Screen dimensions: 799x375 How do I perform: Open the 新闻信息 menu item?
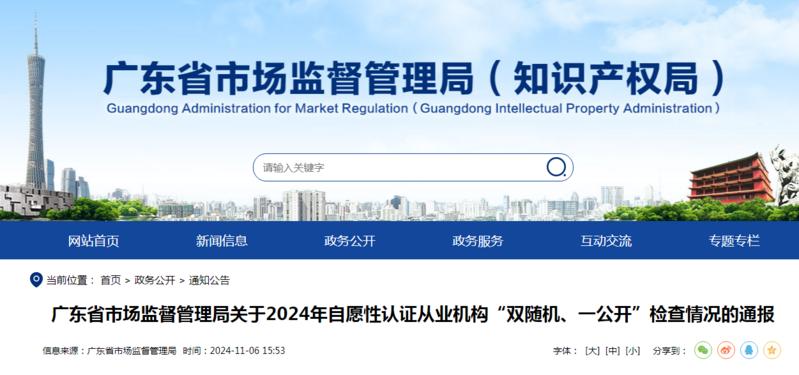(x=222, y=241)
